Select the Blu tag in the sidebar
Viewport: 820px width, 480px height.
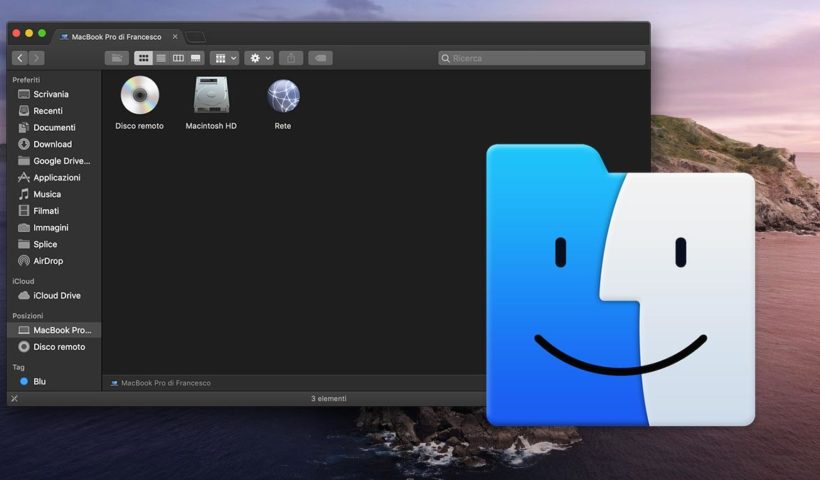39,381
